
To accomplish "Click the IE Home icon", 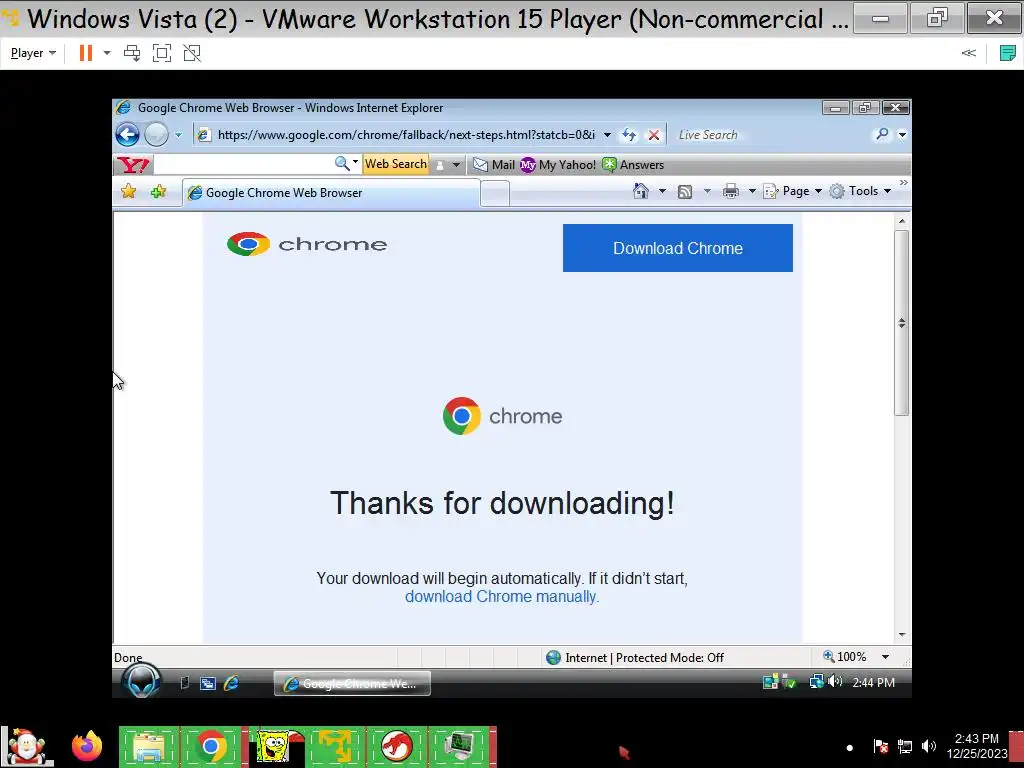I will [x=641, y=191].
